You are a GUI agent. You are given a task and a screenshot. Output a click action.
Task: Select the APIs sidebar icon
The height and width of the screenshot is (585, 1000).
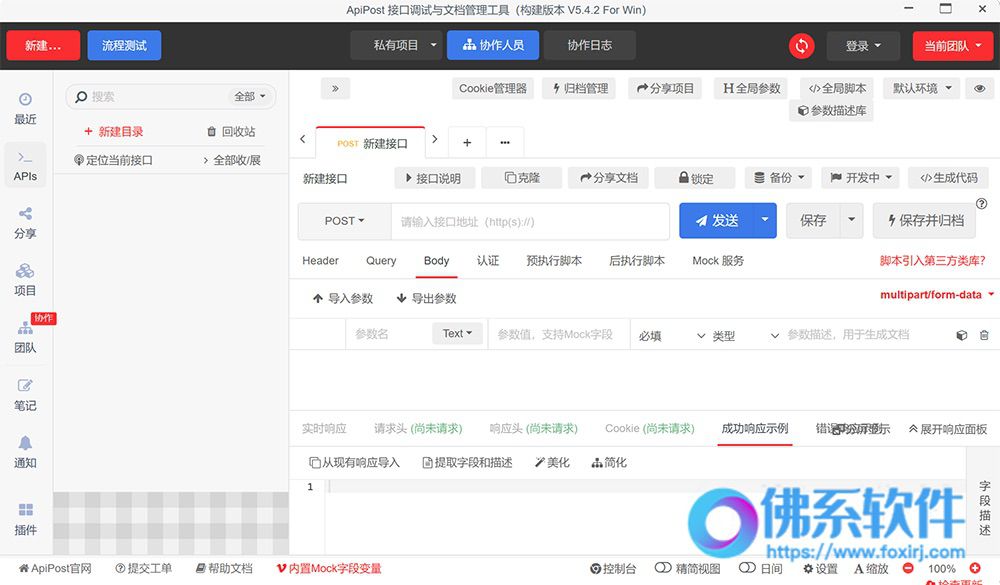(x=25, y=166)
